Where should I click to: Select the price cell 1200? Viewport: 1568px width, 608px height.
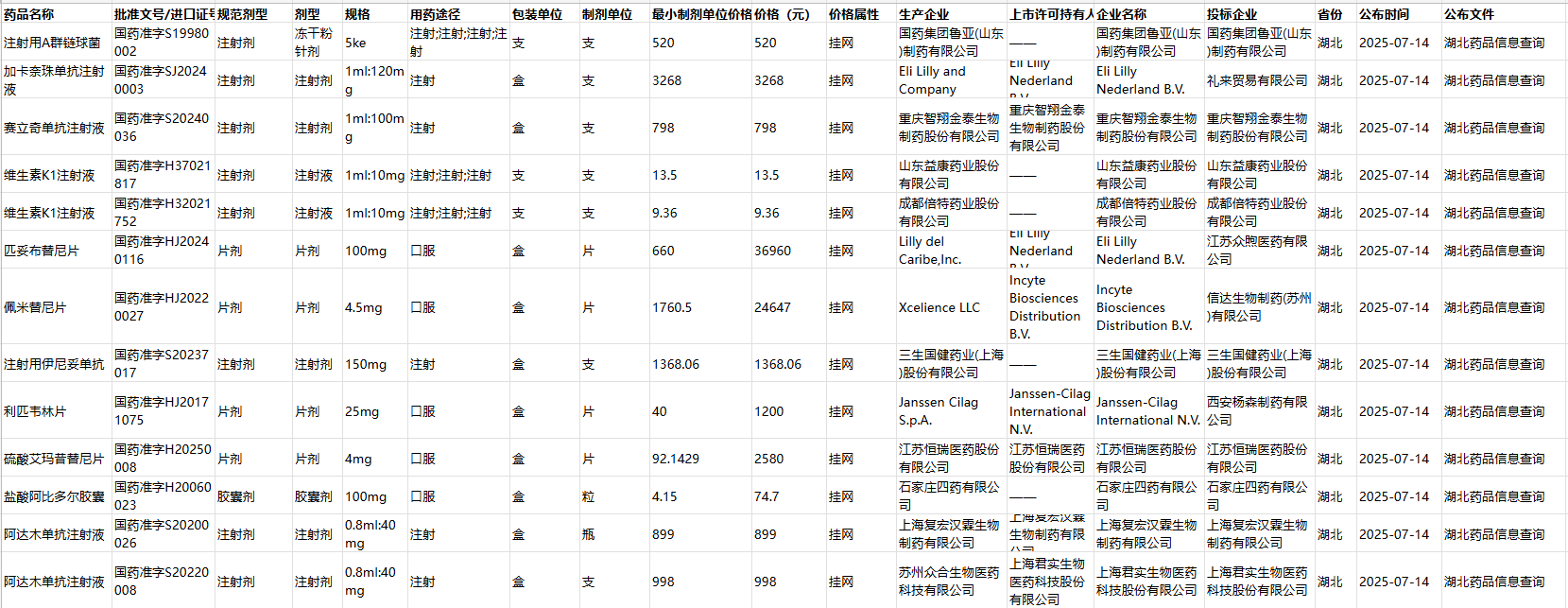click(x=789, y=411)
